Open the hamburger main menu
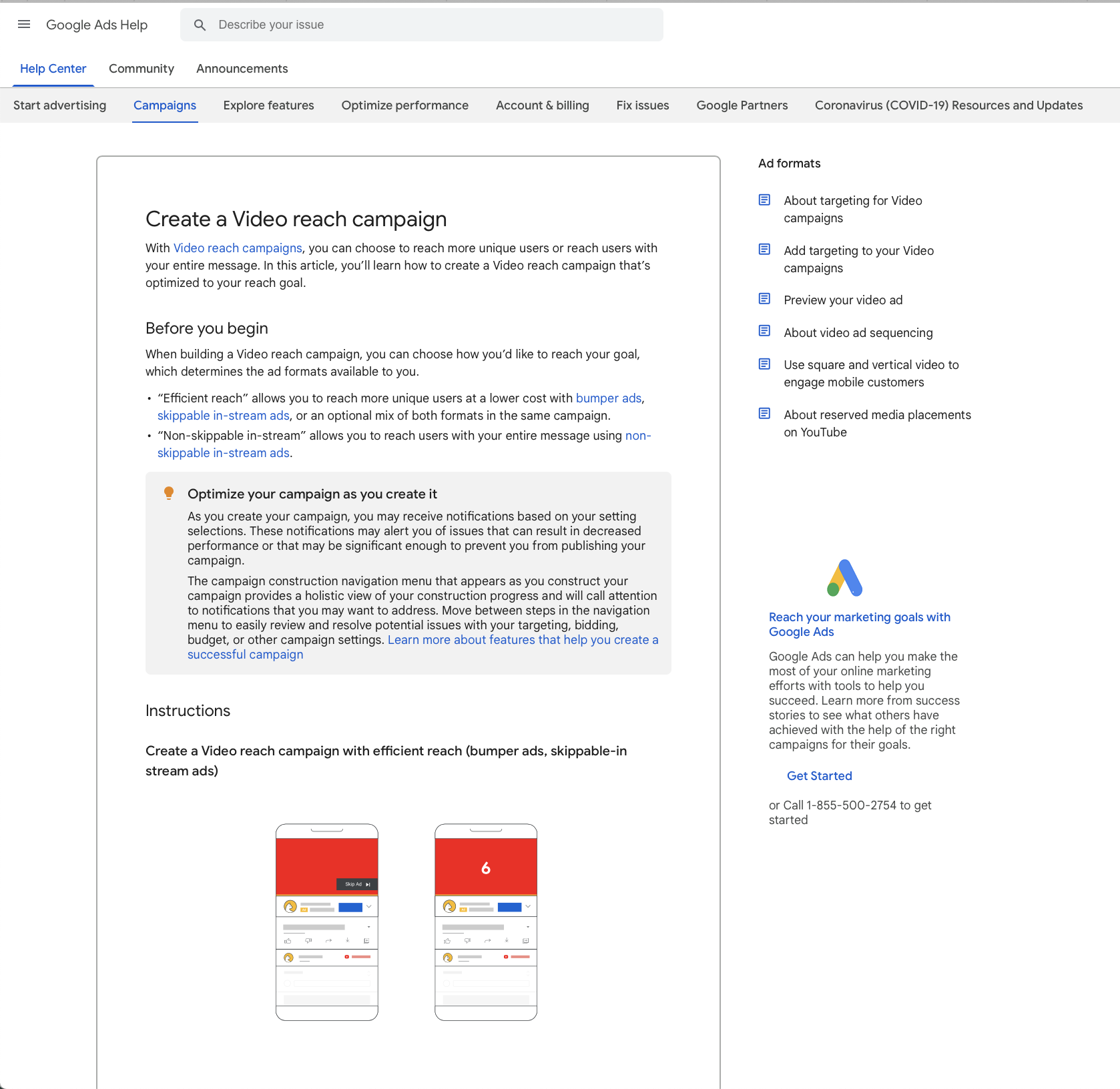This screenshot has width=1120, height=1089. click(x=24, y=25)
